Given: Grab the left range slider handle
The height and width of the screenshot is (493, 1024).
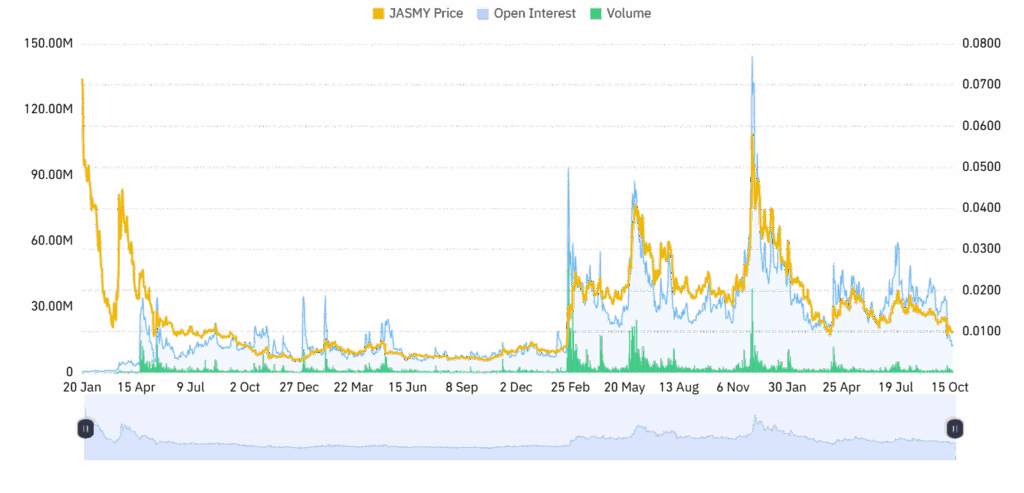Looking at the screenshot, I should coord(86,428).
